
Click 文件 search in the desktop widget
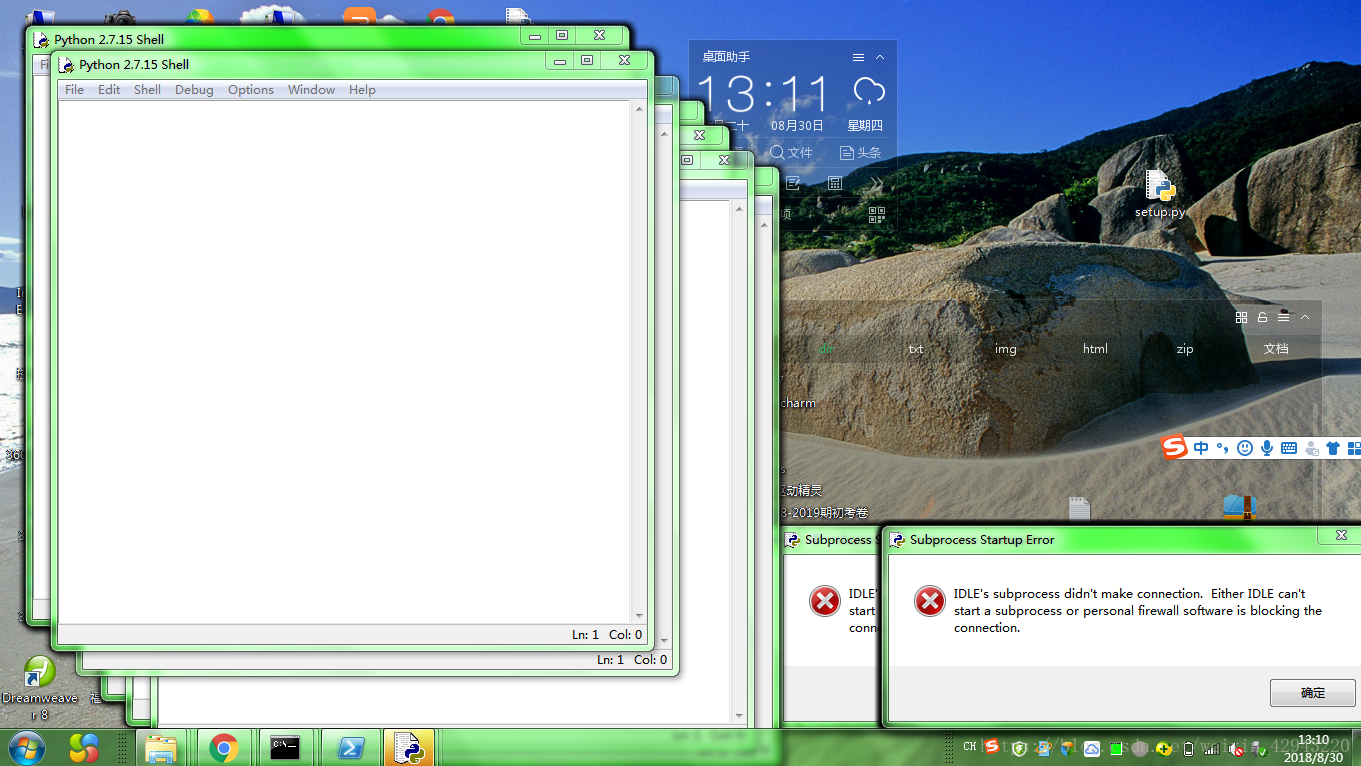tap(791, 153)
